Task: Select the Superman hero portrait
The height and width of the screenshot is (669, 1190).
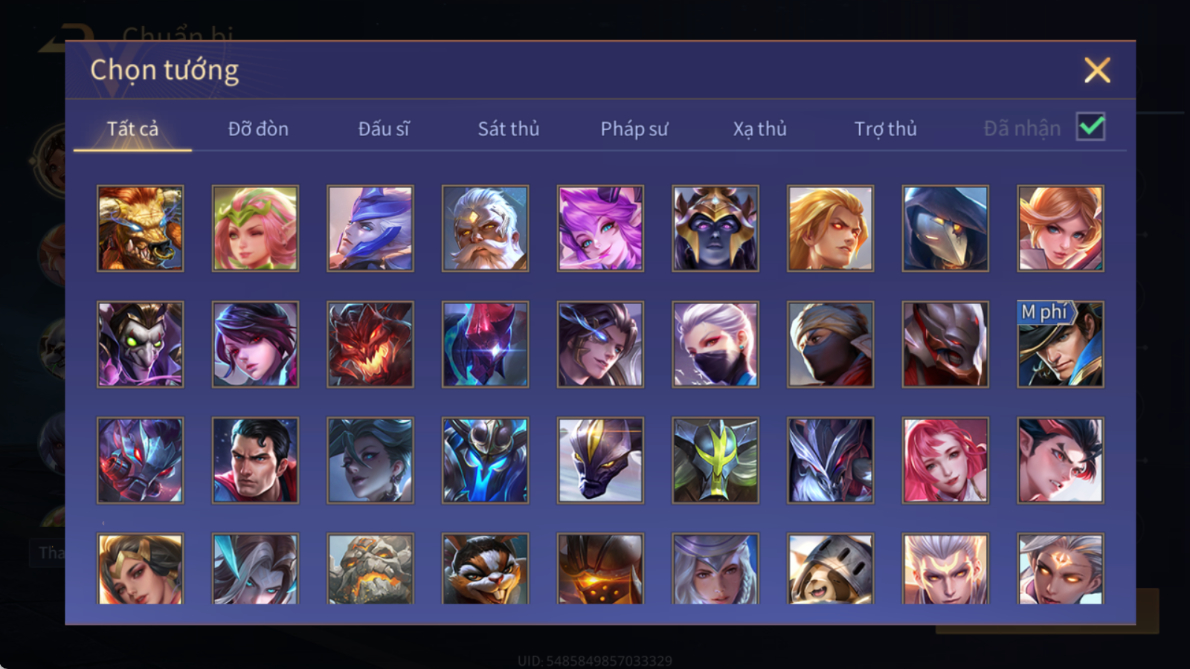Action: click(255, 460)
